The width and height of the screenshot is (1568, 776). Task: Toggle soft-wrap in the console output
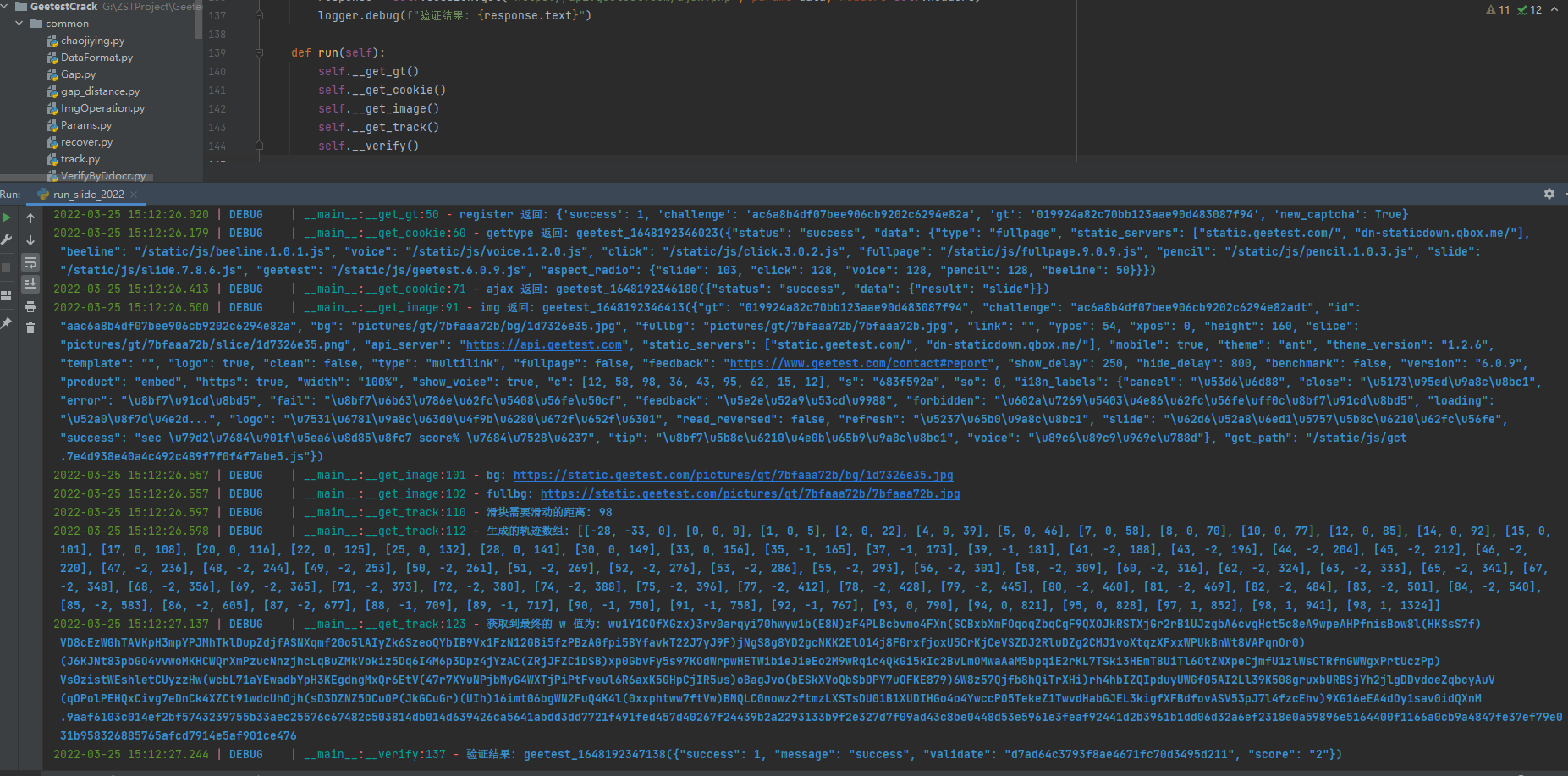(x=30, y=262)
